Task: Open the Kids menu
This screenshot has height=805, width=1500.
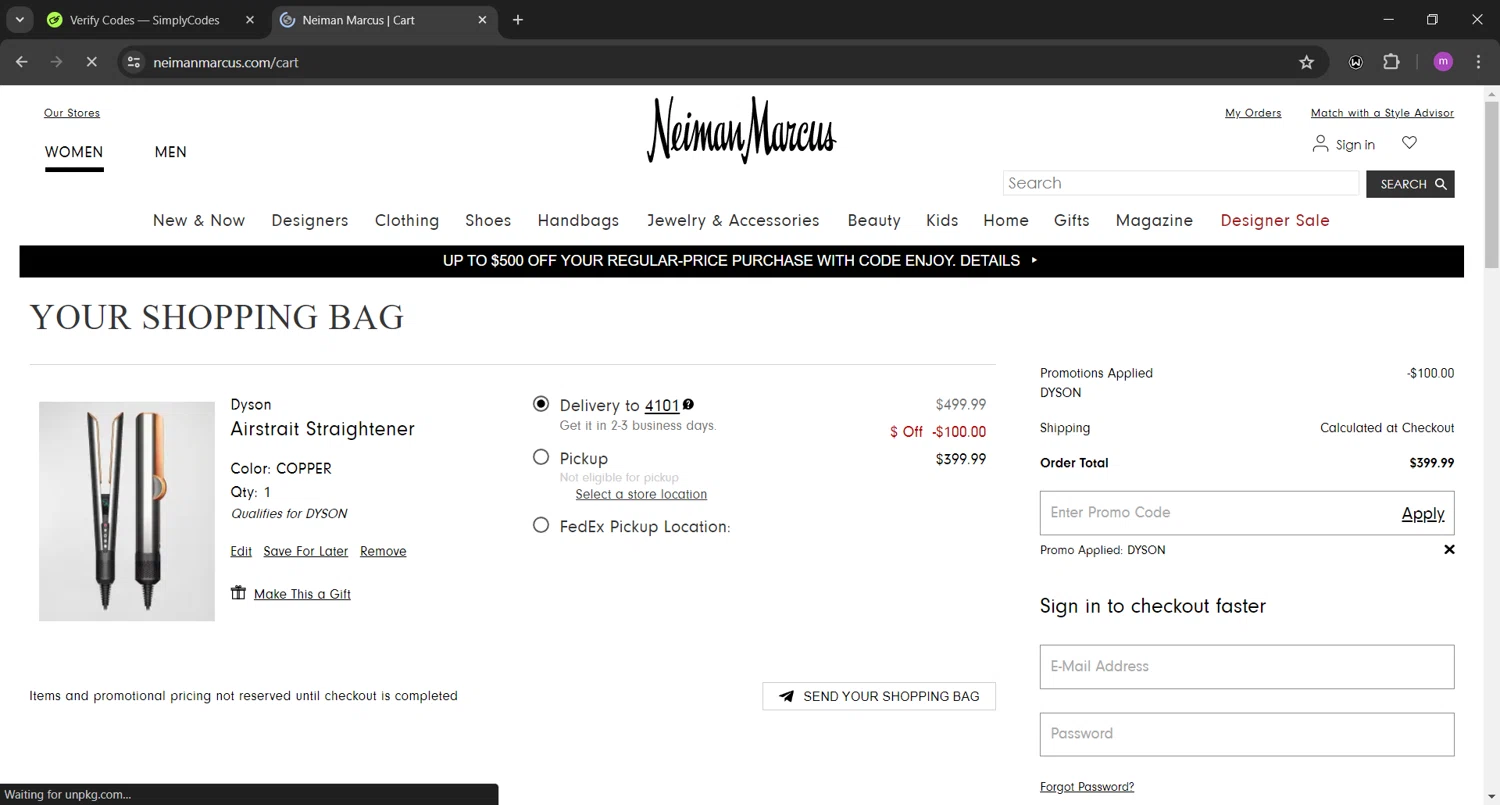Action: (942, 220)
